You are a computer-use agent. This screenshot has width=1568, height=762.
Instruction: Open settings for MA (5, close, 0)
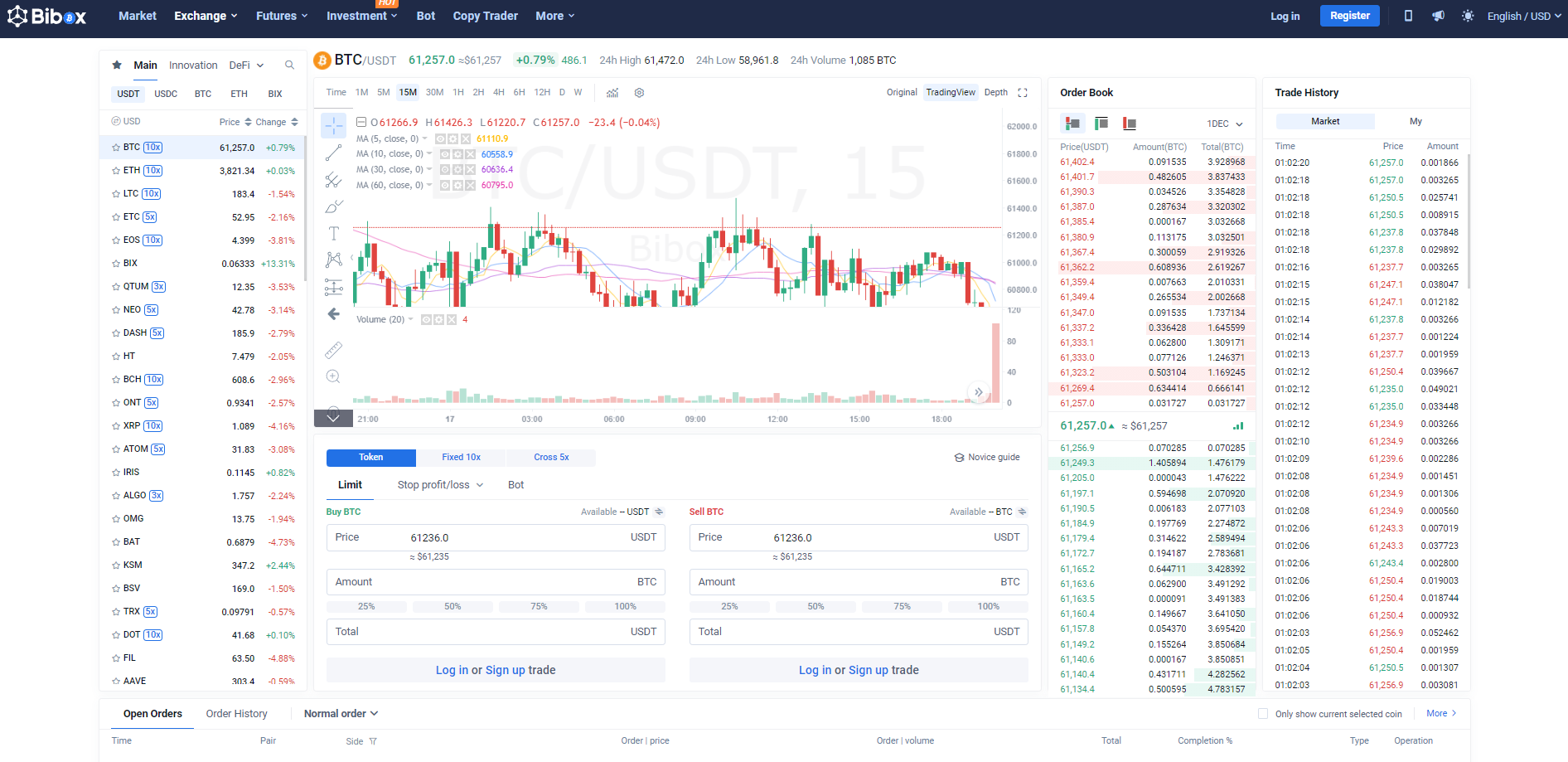(x=453, y=139)
